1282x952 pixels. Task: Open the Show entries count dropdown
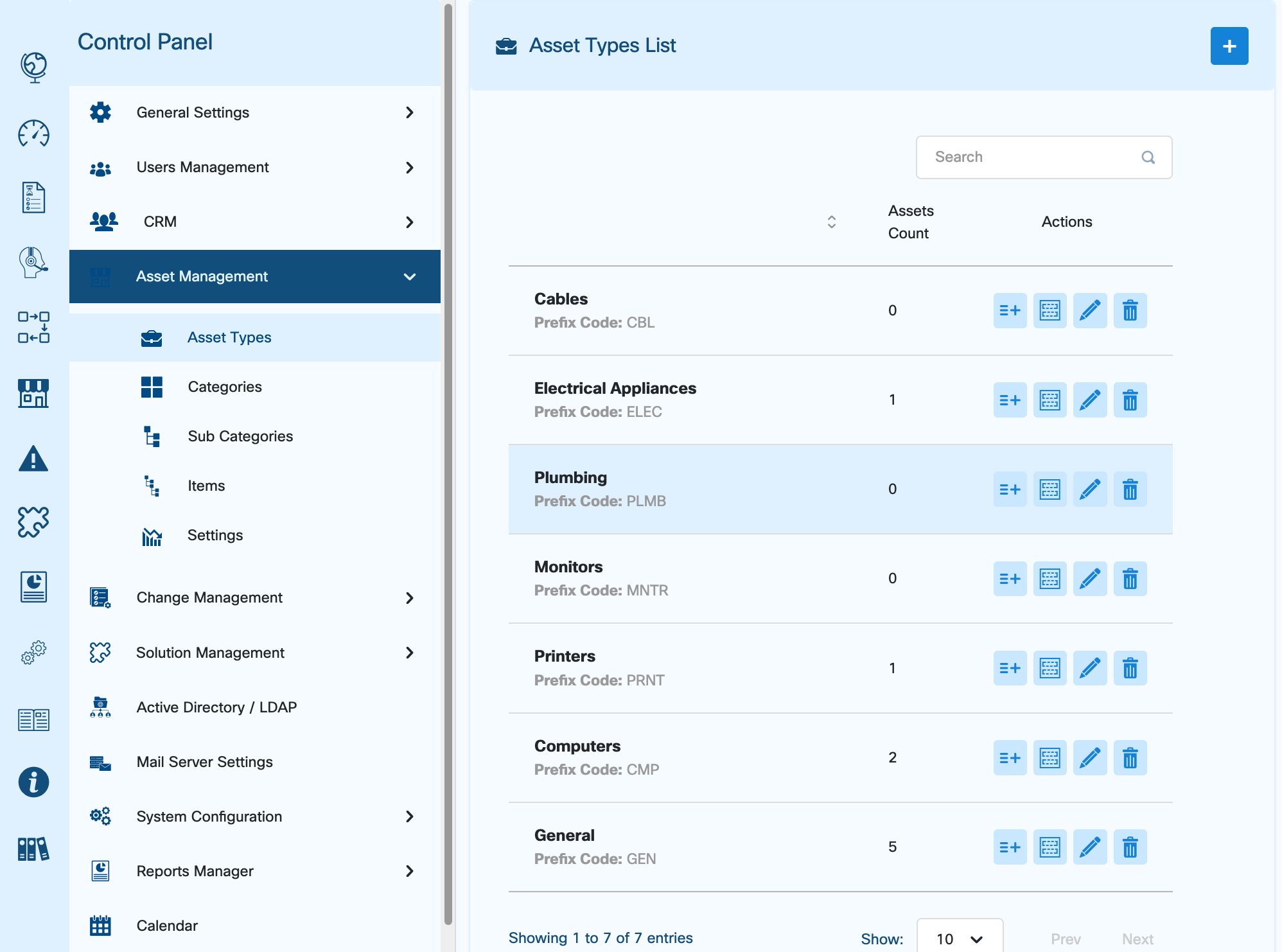pyautogui.click(x=959, y=939)
